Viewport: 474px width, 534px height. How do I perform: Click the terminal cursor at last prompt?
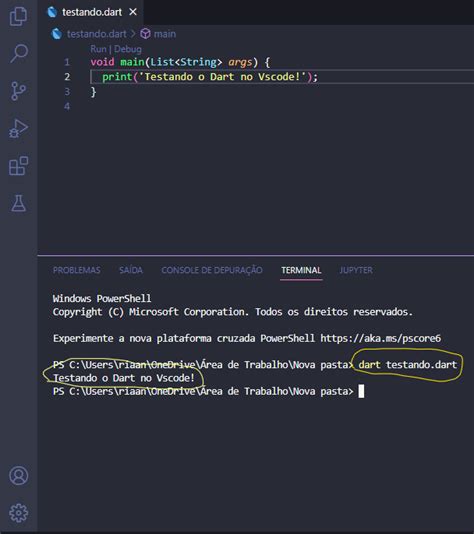click(361, 391)
